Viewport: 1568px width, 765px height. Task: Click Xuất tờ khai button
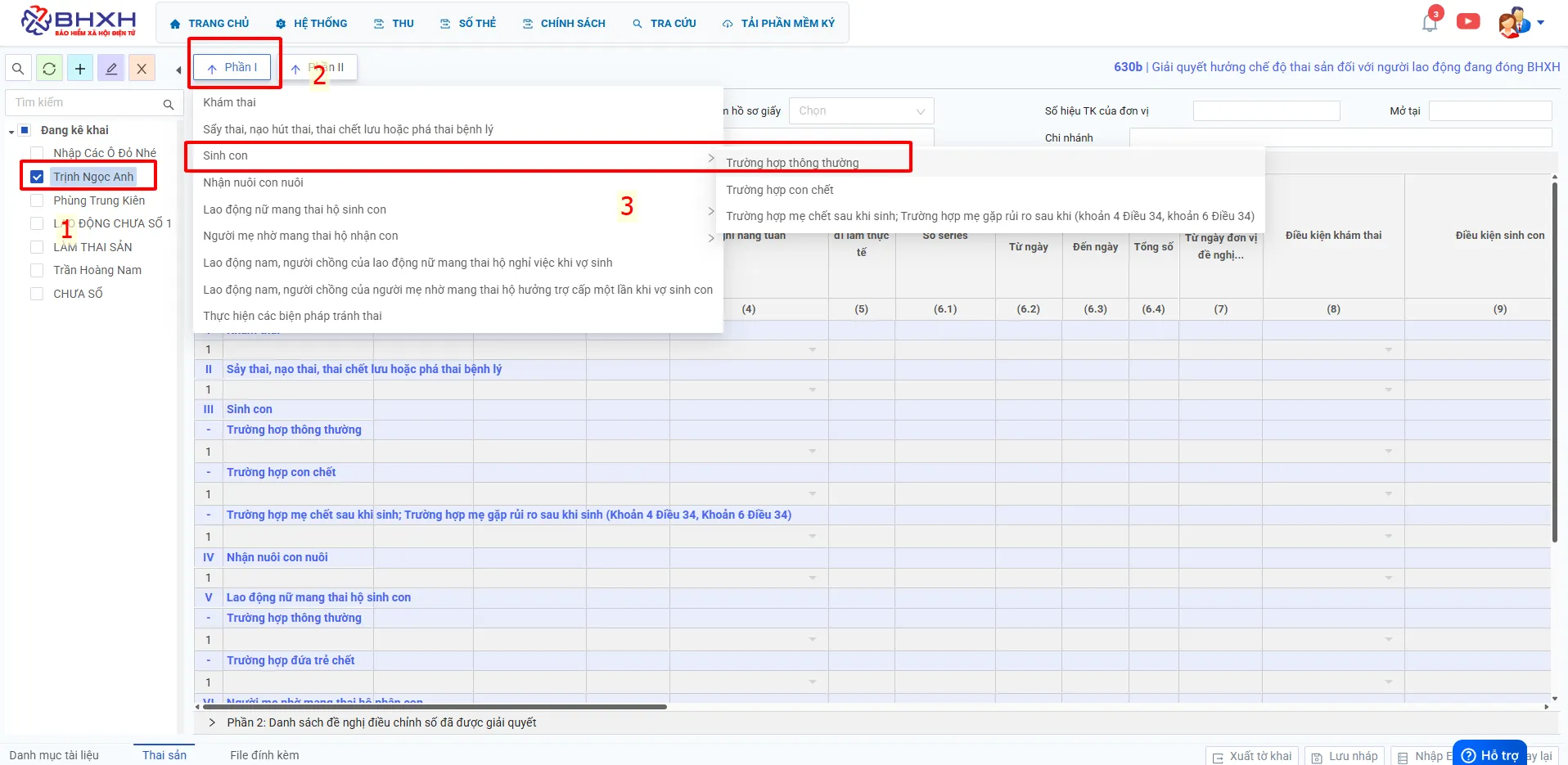click(1252, 756)
